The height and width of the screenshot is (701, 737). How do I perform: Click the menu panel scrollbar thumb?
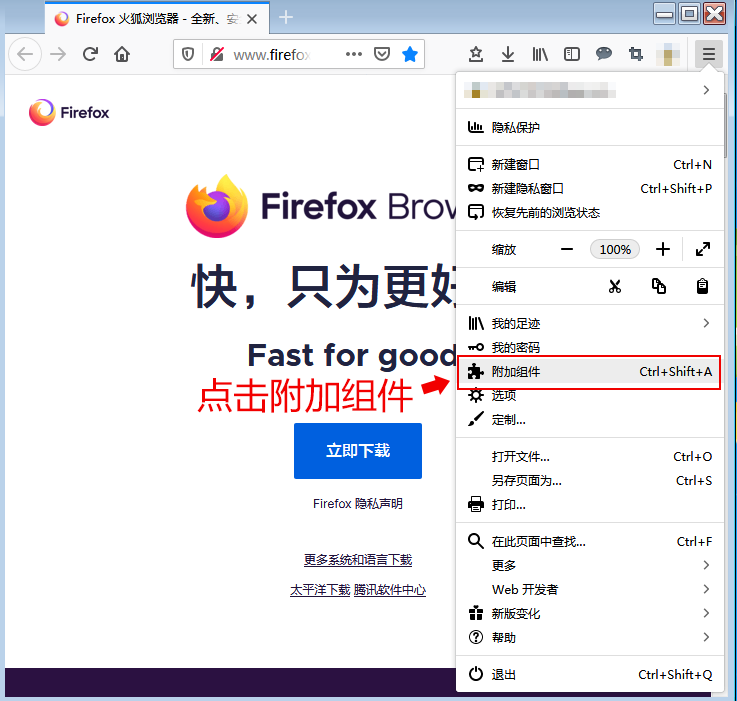[x=726, y=126]
